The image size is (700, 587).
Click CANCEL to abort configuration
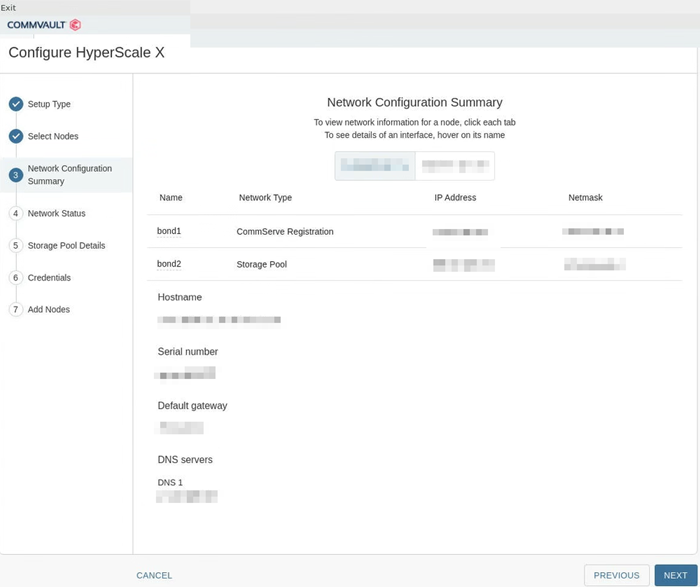point(154,575)
